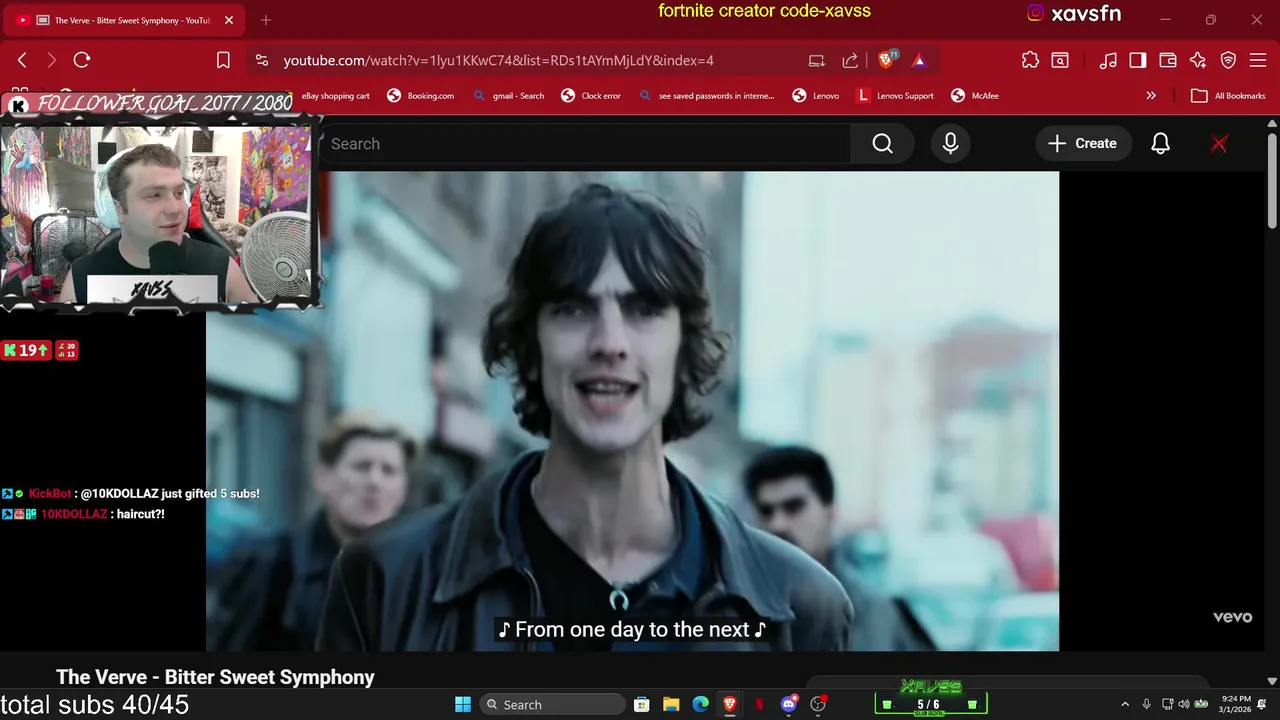The image size is (1280, 720).
Task: Open YouTube notifications bell
Action: click(x=1160, y=144)
